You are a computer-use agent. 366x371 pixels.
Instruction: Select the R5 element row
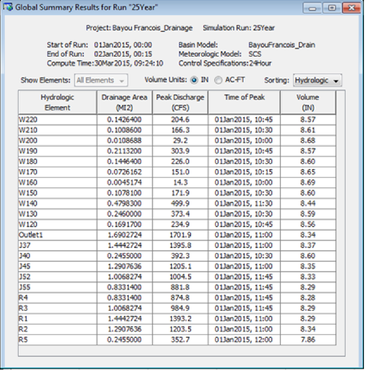[177, 340]
